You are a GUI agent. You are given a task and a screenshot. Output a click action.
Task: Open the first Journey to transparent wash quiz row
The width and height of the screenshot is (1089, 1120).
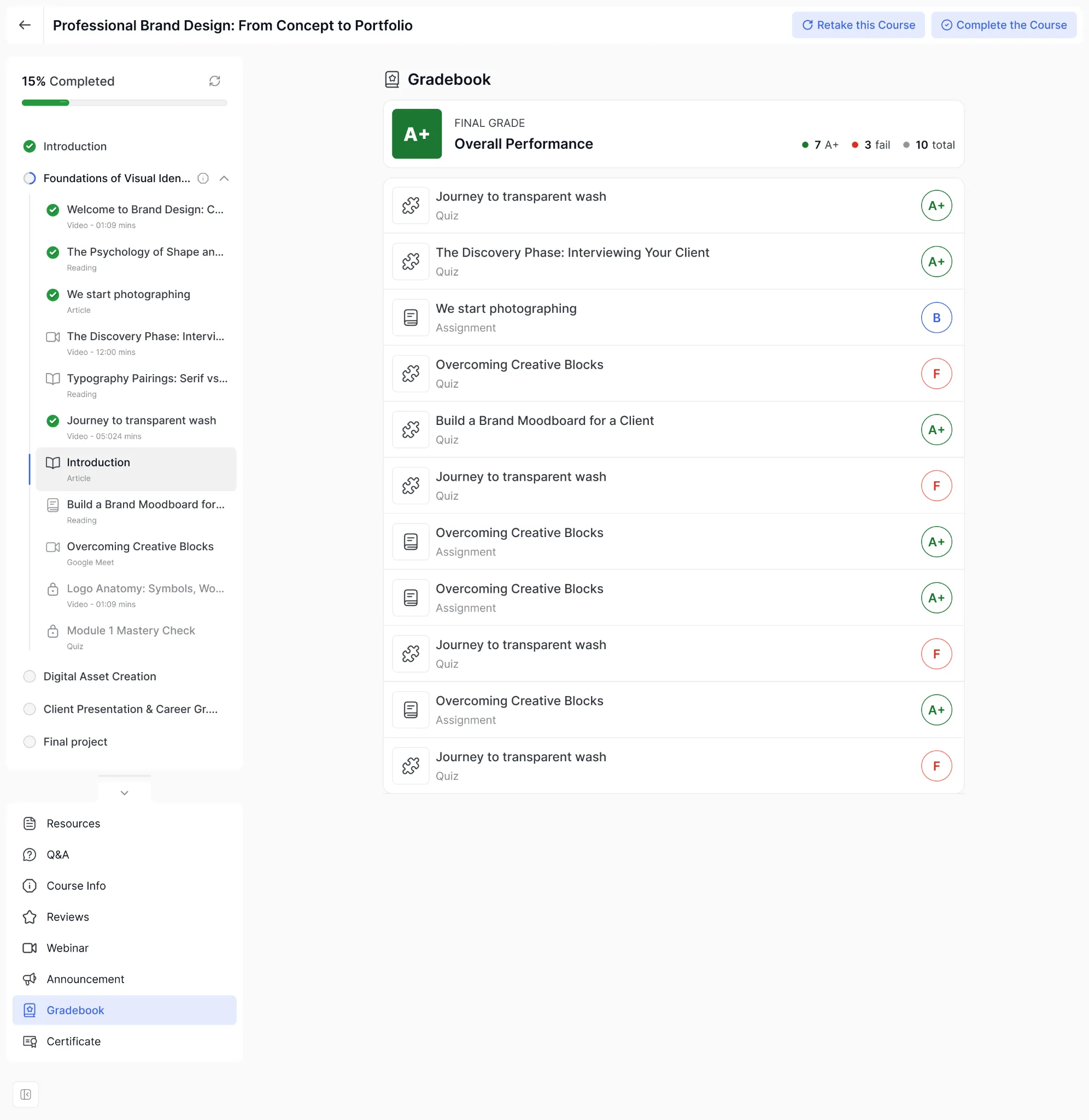point(673,206)
